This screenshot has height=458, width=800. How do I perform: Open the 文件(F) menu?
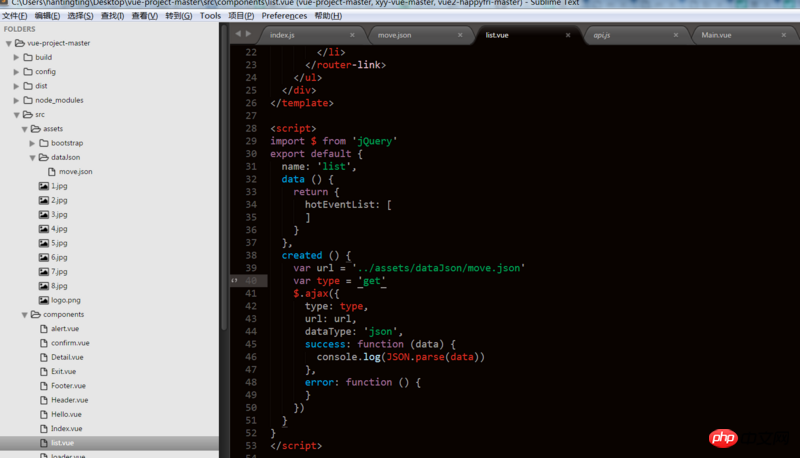click(x=15, y=16)
